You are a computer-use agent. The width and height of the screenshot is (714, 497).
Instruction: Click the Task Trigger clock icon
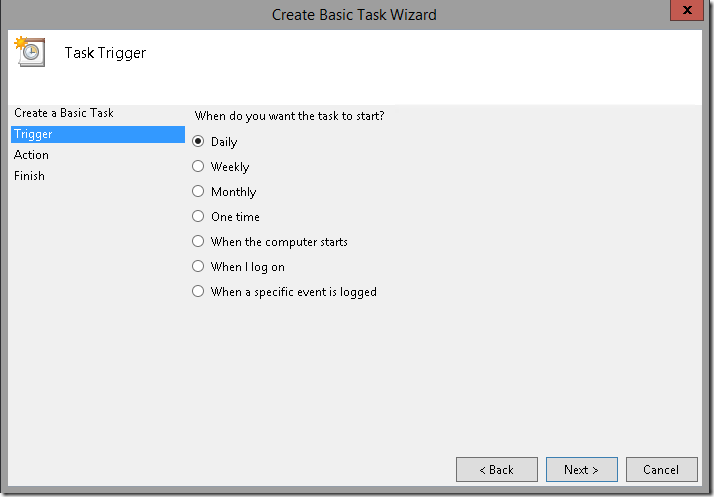click(30, 51)
